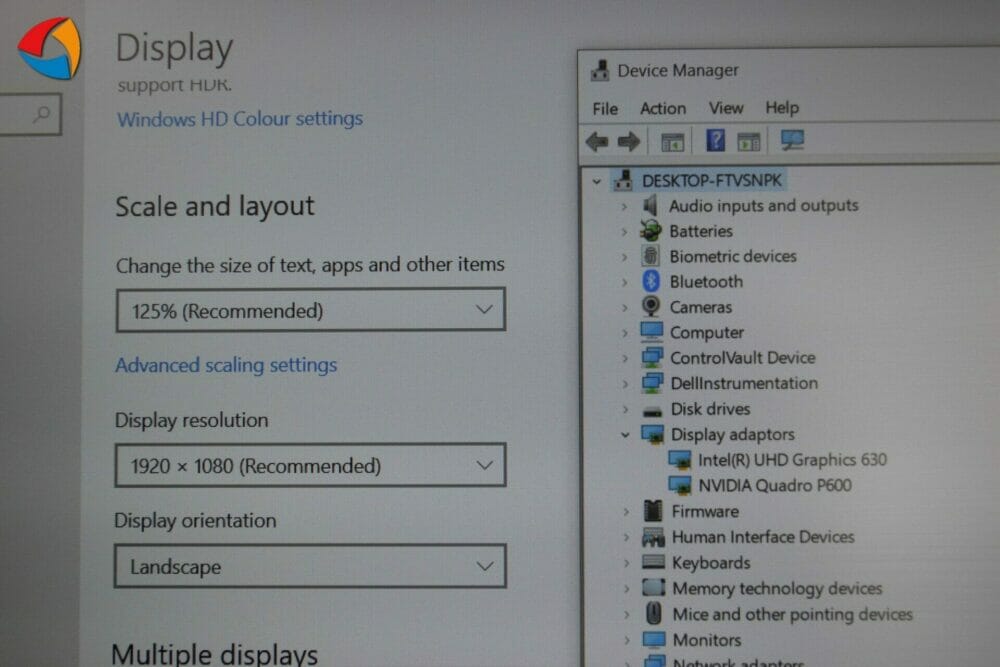Viewport: 1000px width, 667px height.
Task: Click the search magnifier icon in Settings
Action: tap(42, 114)
